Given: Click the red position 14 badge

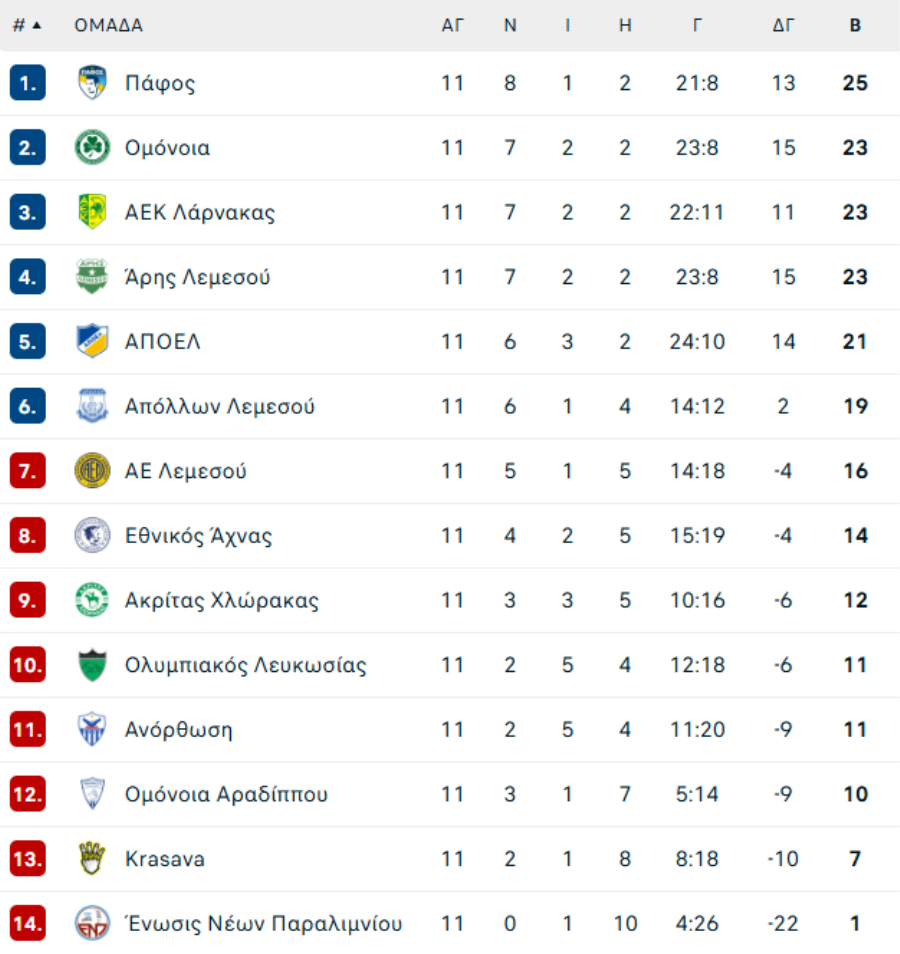Looking at the screenshot, I should tap(28, 924).
